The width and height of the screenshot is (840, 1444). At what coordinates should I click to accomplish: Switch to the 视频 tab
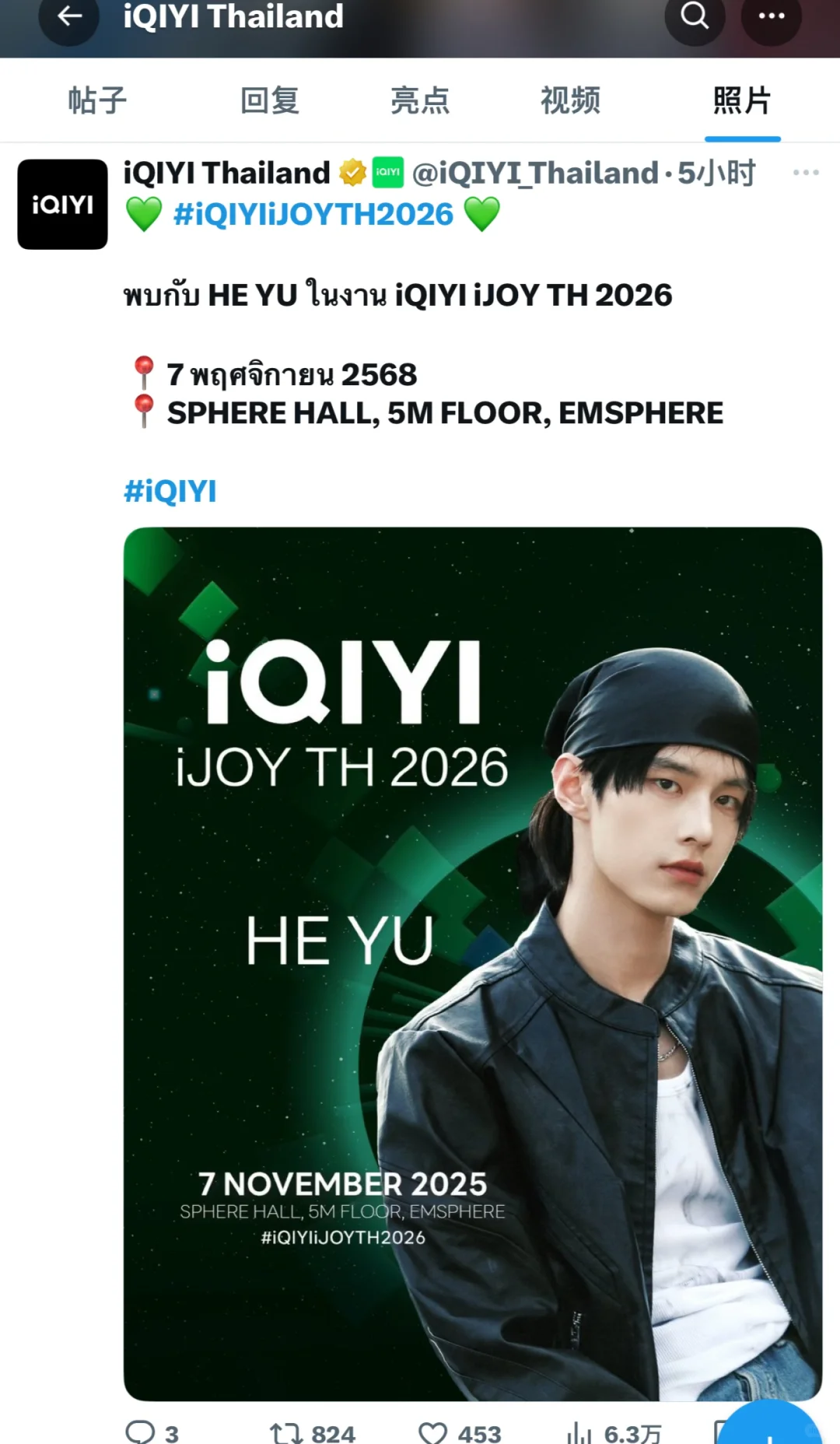point(570,100)
